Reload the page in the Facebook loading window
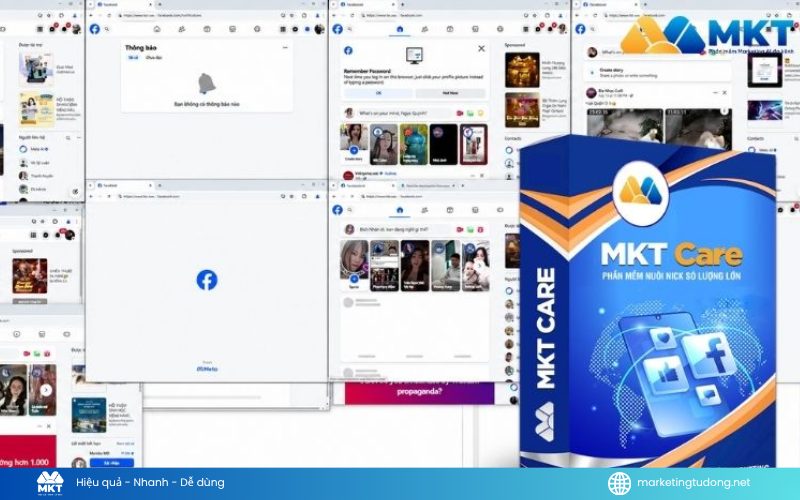 tap(109, 196)
